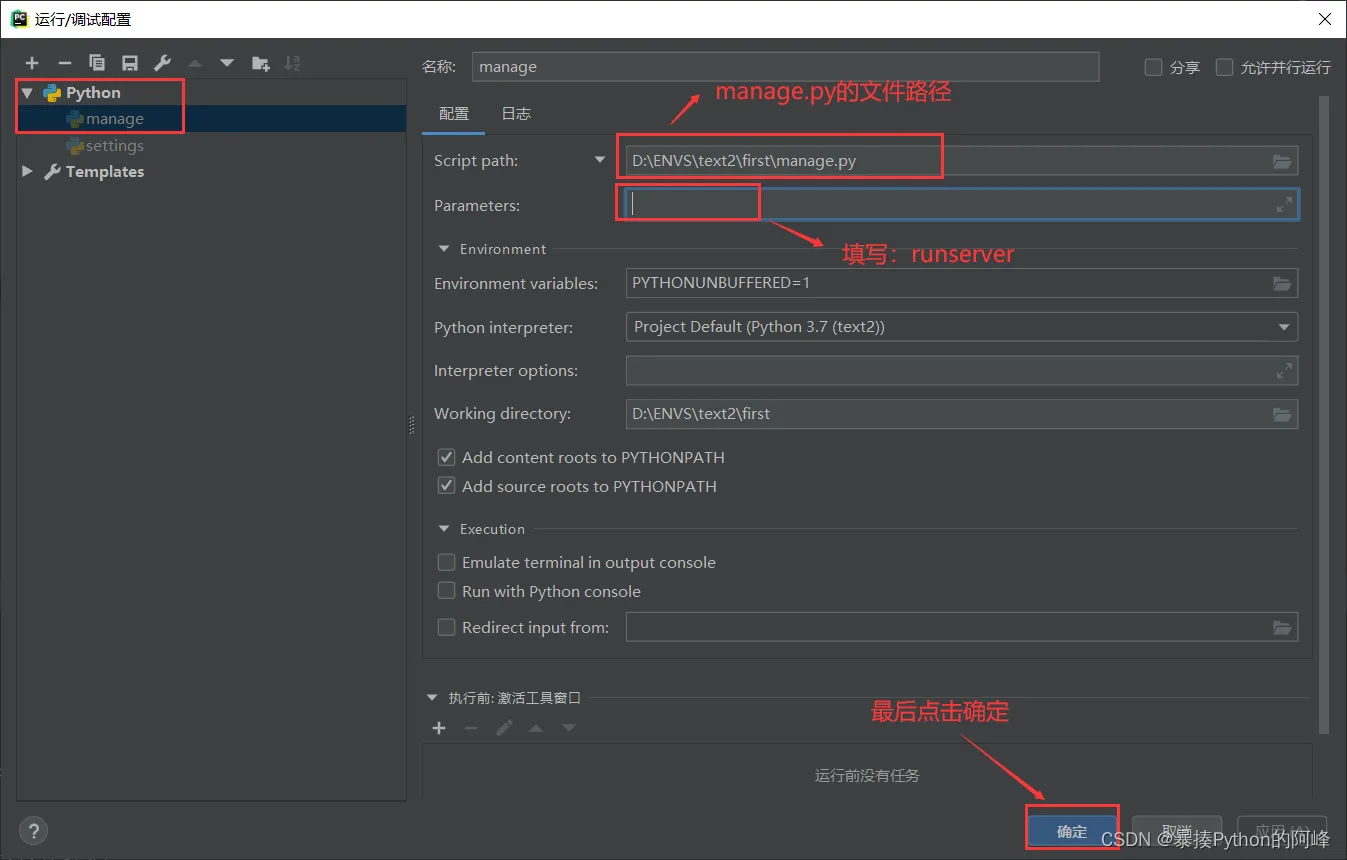Expand the Interpreter options field icon

[1284, 371]
